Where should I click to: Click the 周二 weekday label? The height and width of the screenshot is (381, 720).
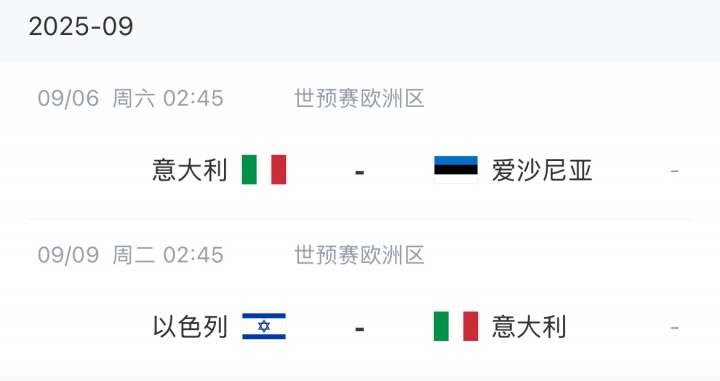pyautogui.click(x=134, y=255)
